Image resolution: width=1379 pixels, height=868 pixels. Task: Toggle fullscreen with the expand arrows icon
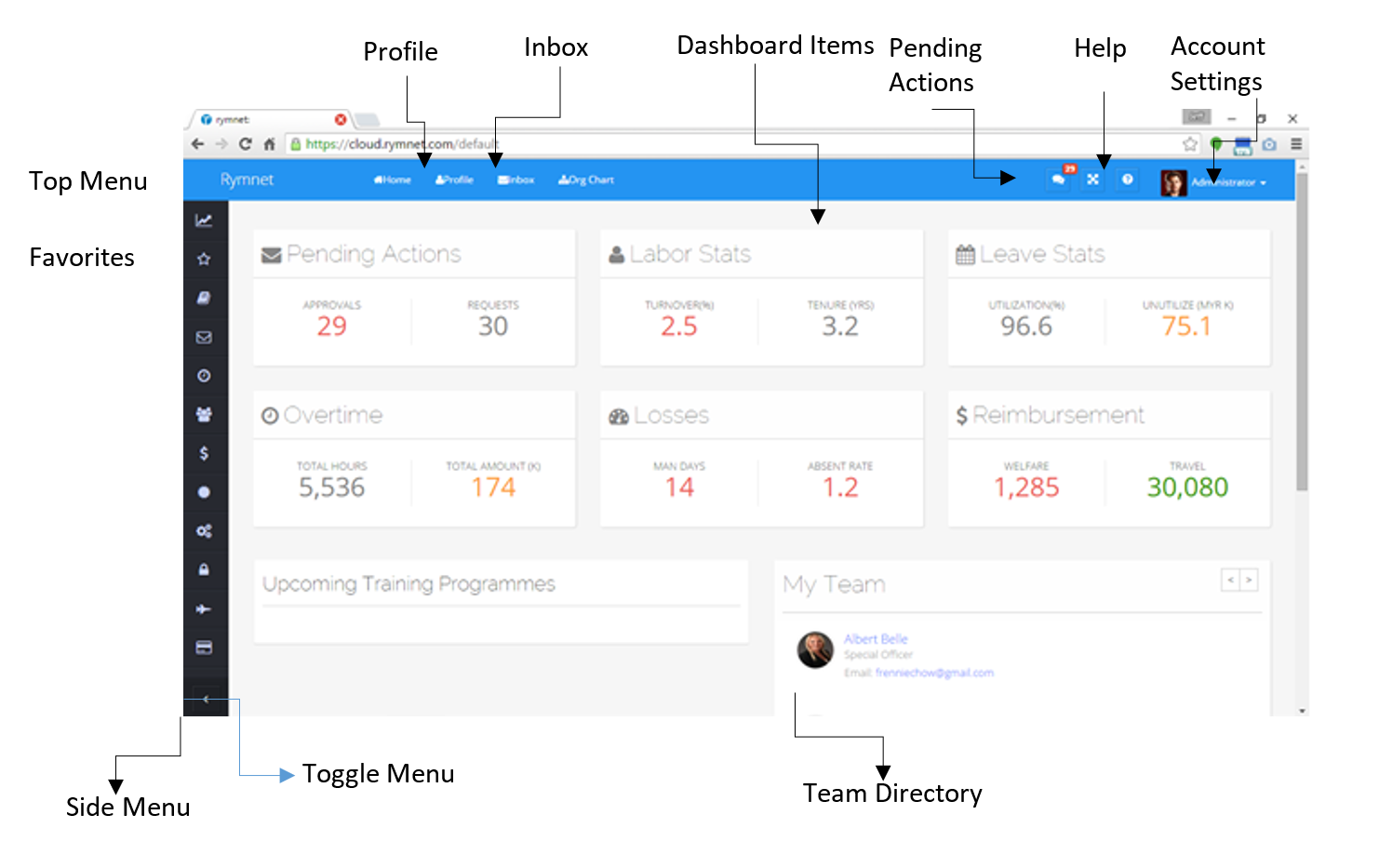(x=1093, y=180)
